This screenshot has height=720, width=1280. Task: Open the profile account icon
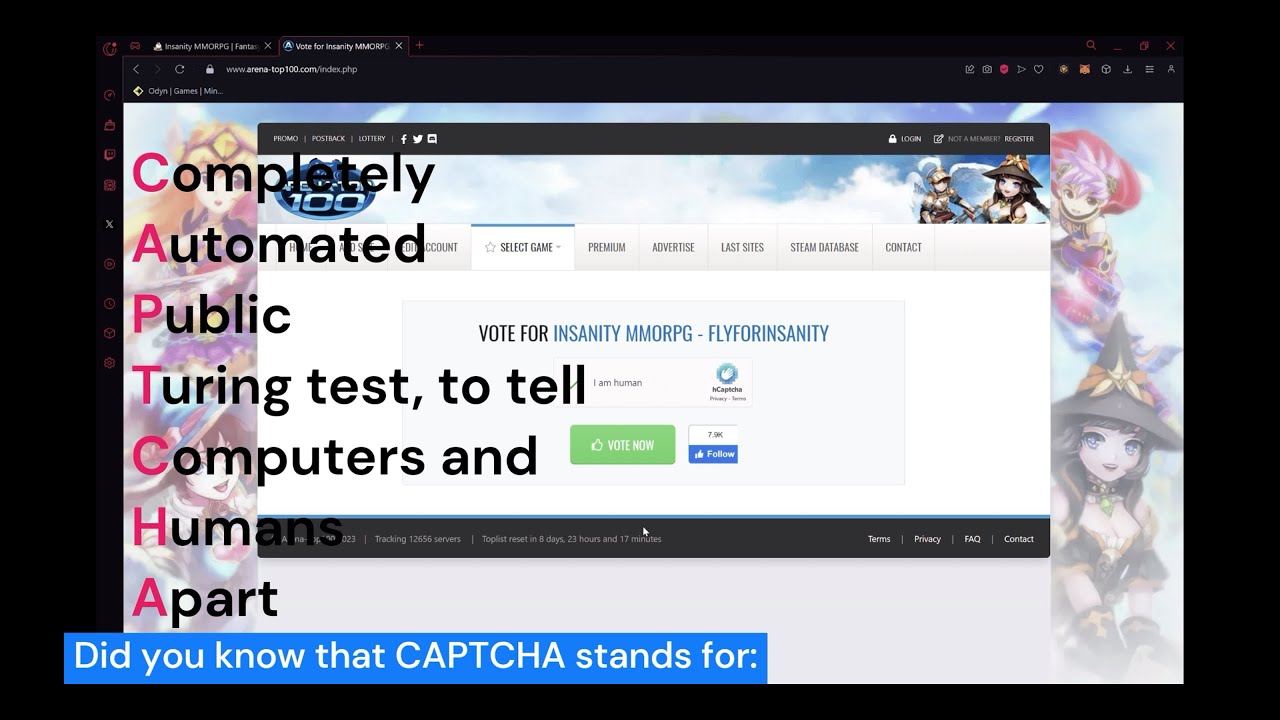(1171, 69)
